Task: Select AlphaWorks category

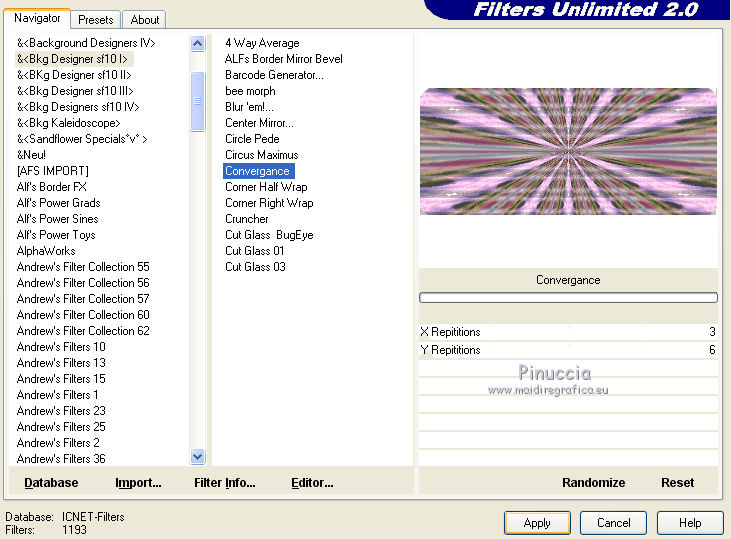Action: (46, 251)
